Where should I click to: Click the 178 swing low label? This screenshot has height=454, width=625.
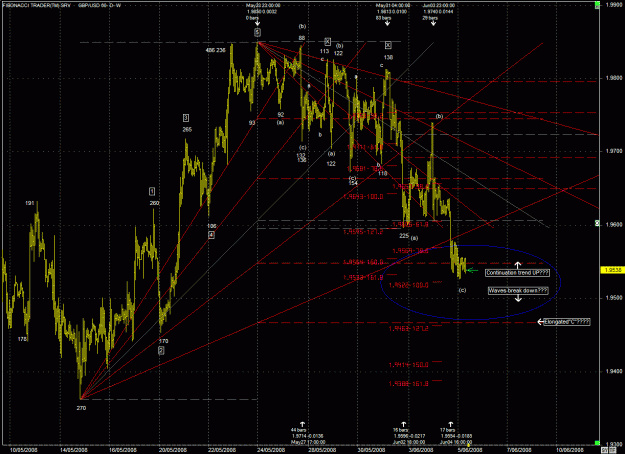(x=22, y=339)
